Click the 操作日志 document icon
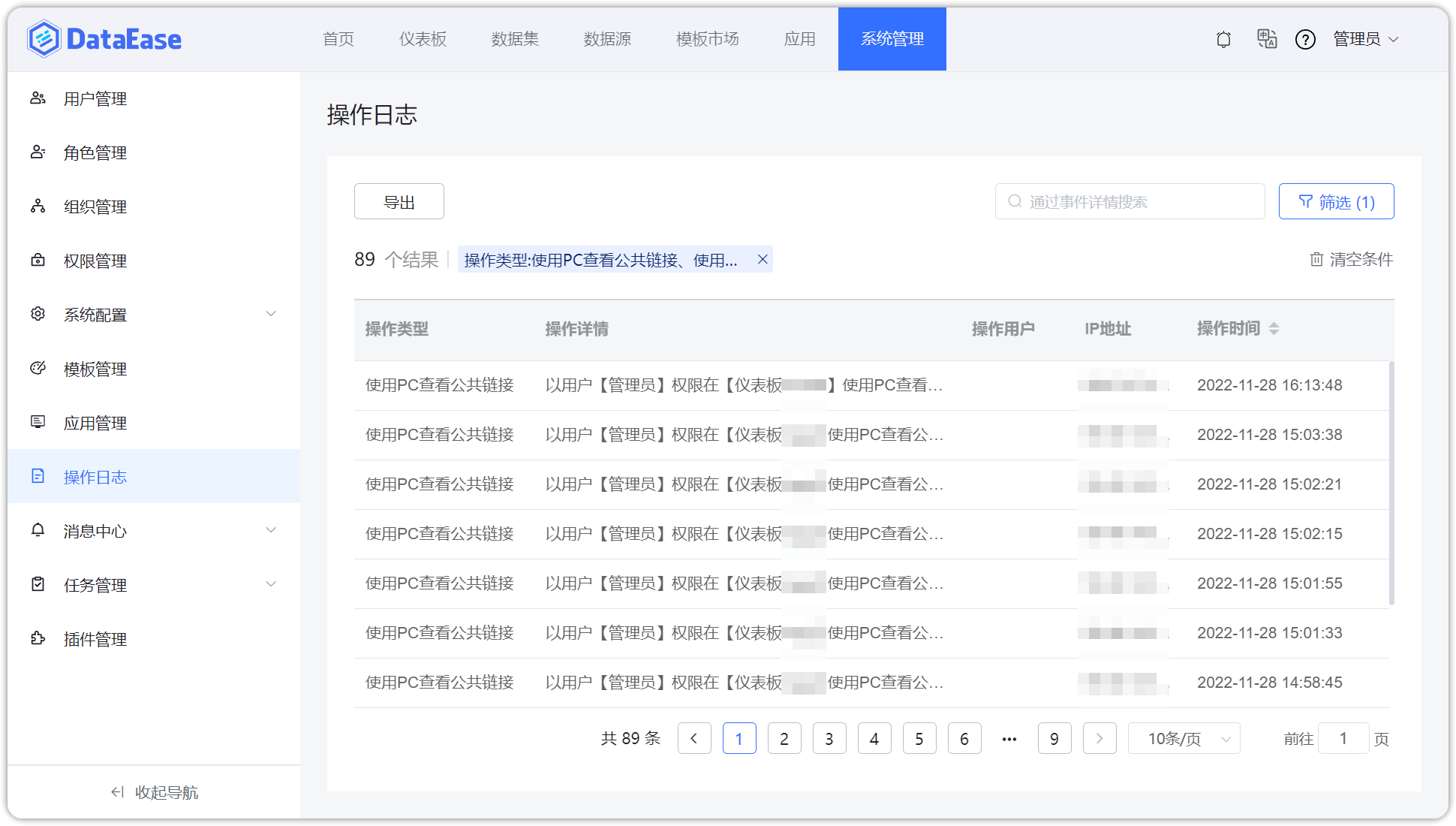Screen dimensions: 1456x826 pos(38,477)
